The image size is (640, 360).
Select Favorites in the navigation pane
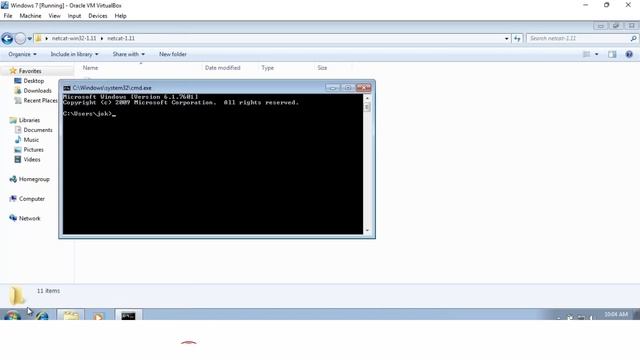coord(30,71)
